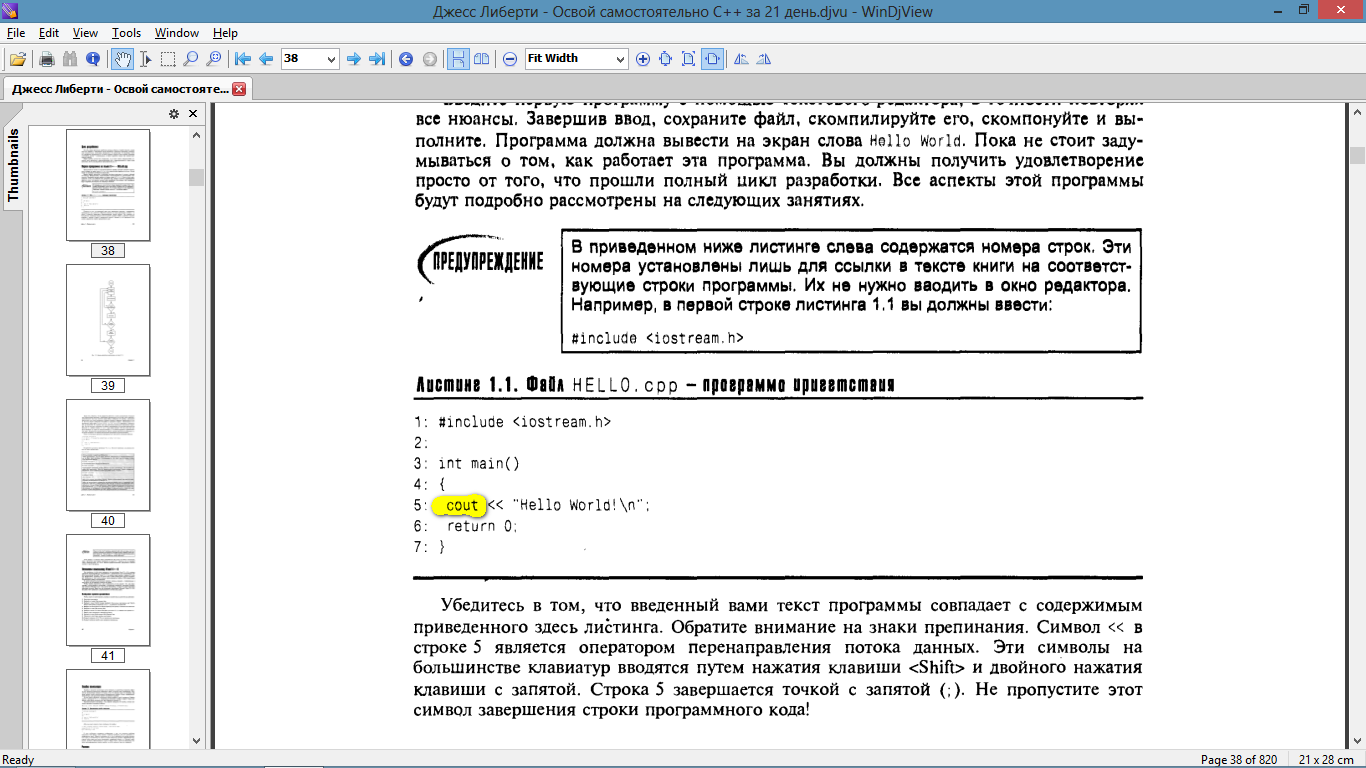
Task: Toggle facing pages layout
Action: coord(482,59)
